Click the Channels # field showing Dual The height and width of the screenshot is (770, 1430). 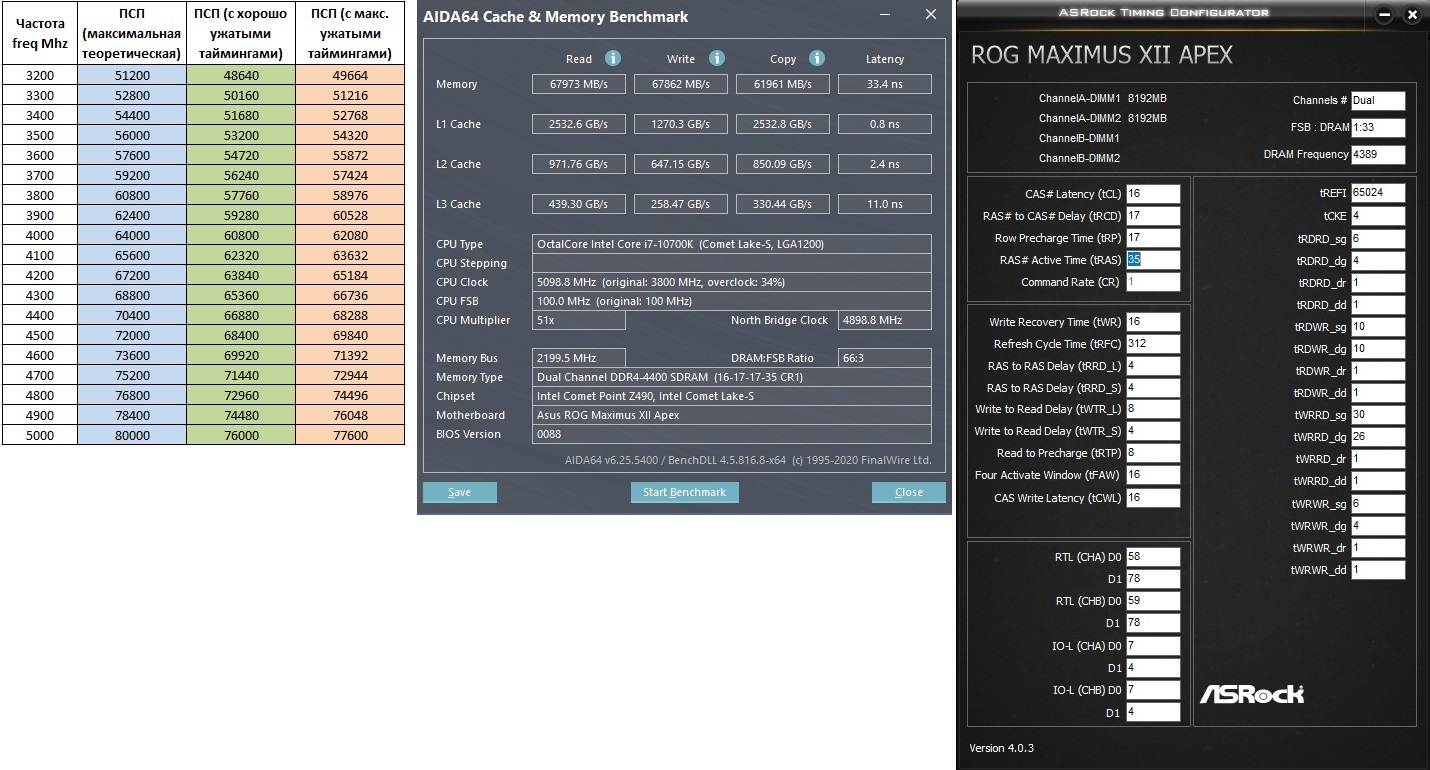pyautogui.click(x=1378, y=100)
